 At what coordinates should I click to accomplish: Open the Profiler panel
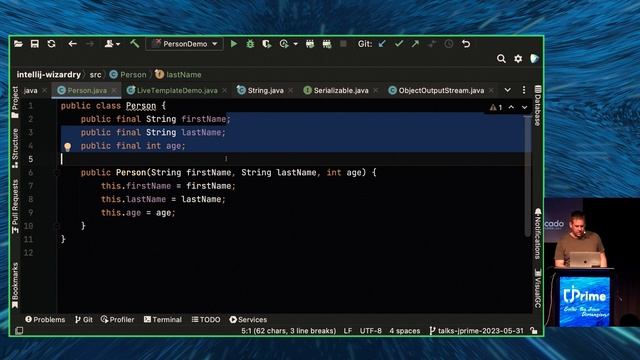[x=118, y=320]
